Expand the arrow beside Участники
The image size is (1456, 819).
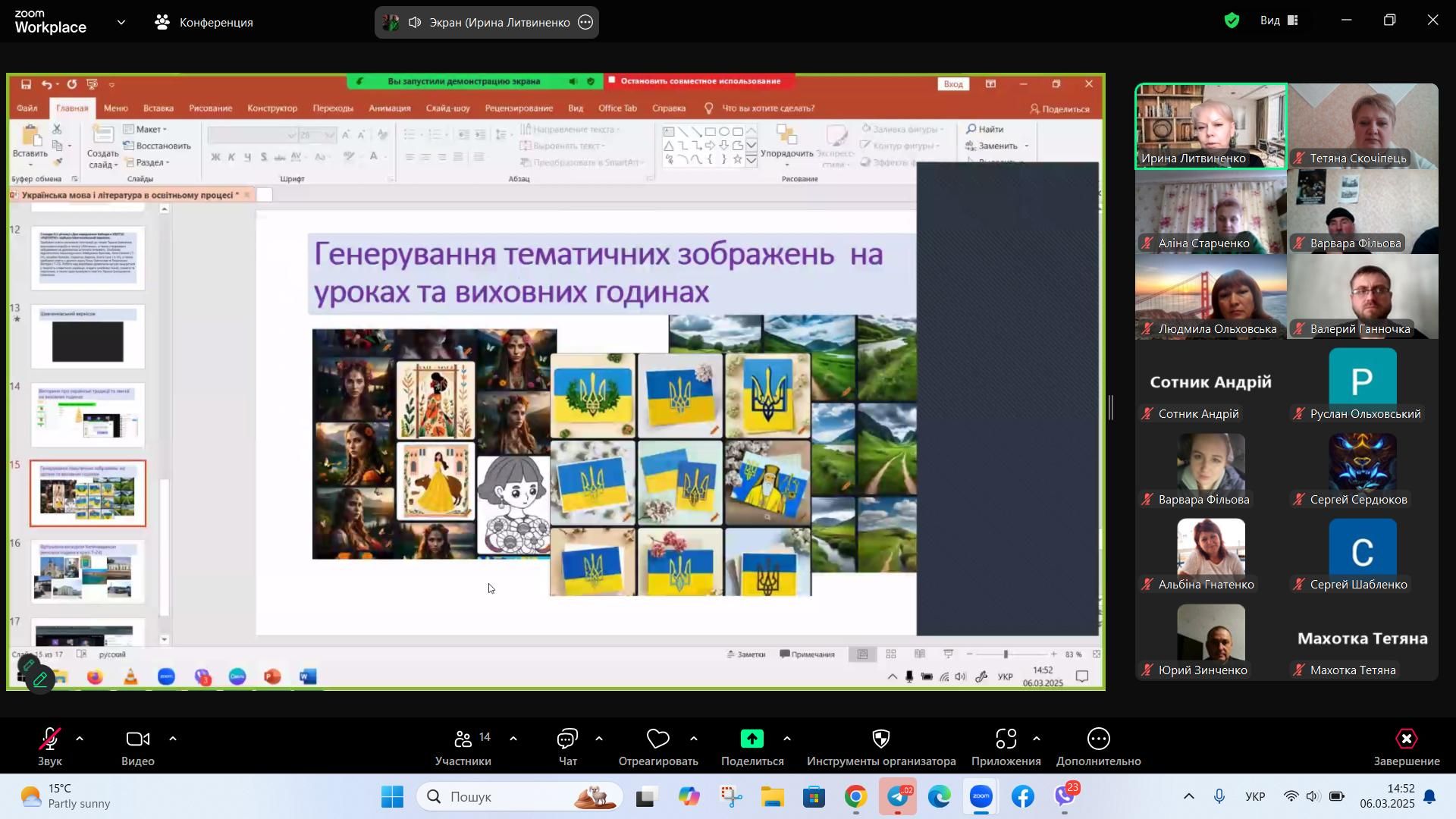tap(513, 739)
